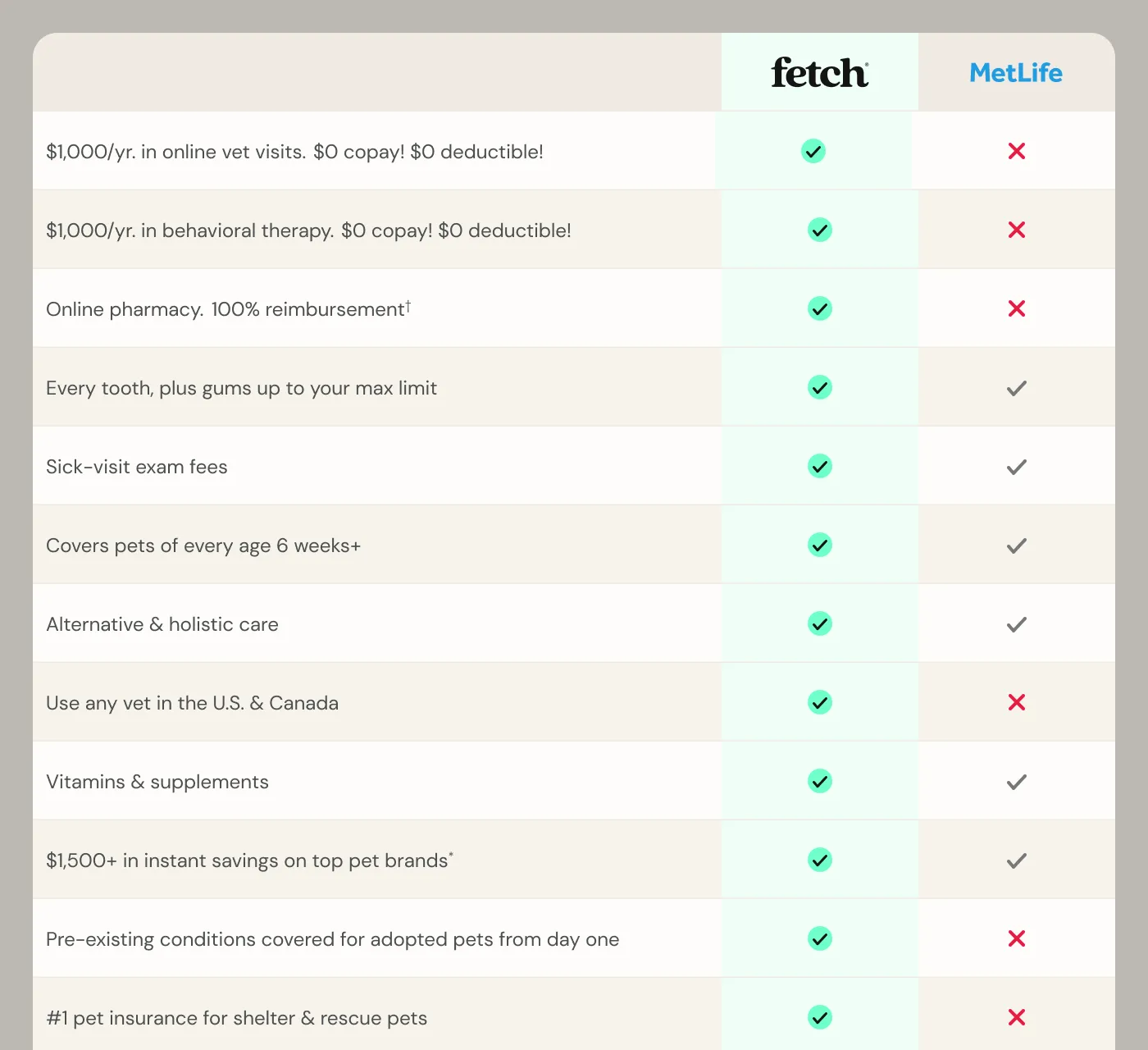Viewport: 1148px width, 1050px height.
Task: Click fetch's green checkmark for online vet visits
Action: coord(813,151)
